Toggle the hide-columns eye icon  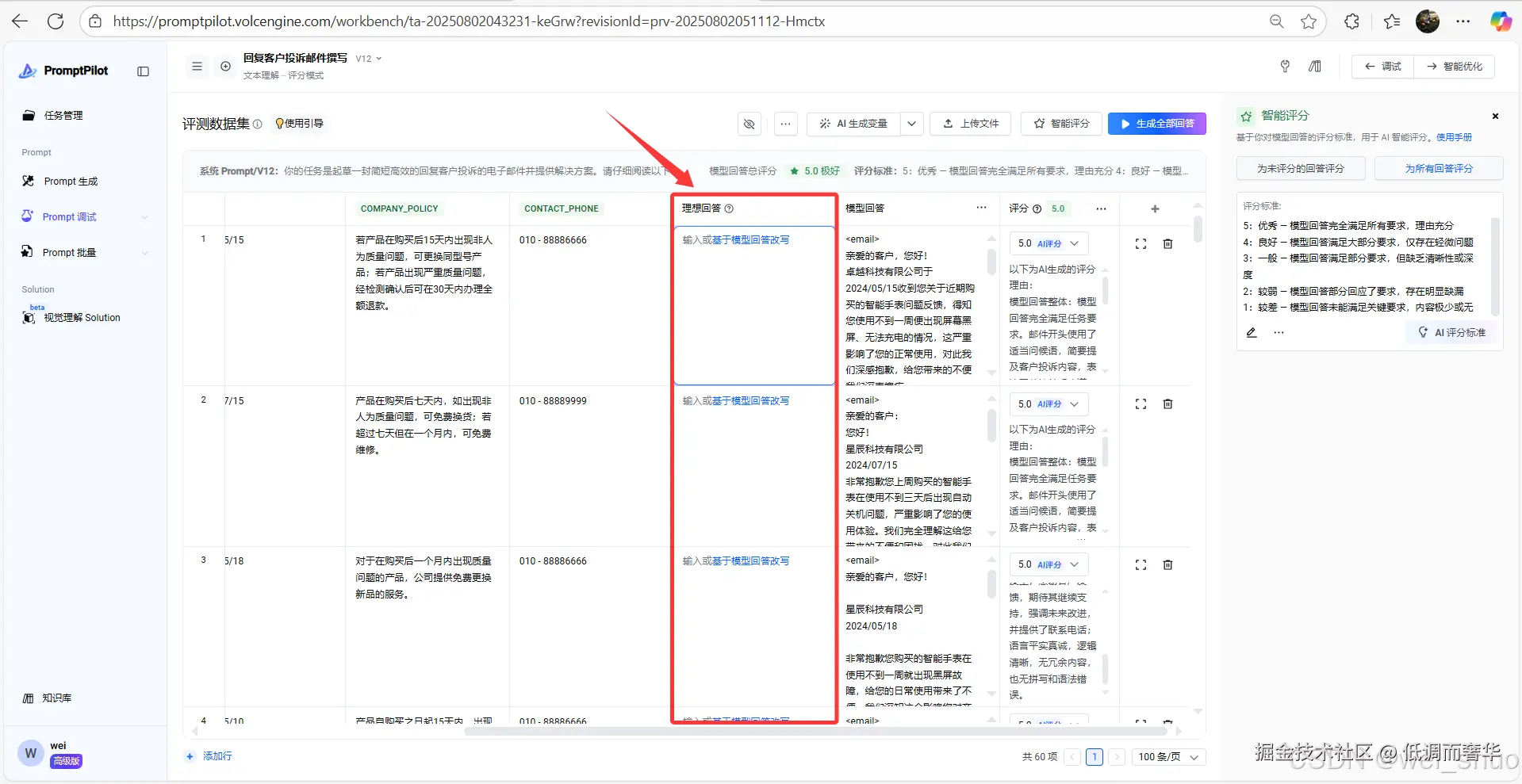coord(749,124)
